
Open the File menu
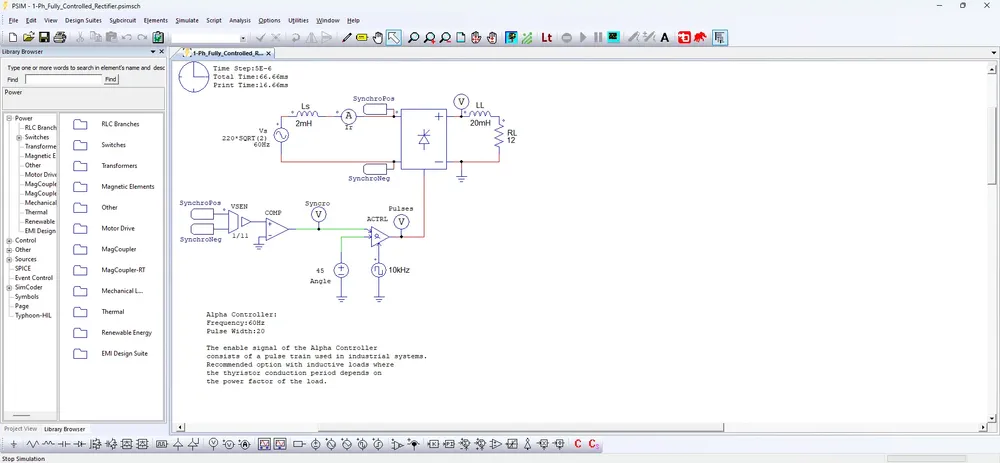click(x=13, y=20)
